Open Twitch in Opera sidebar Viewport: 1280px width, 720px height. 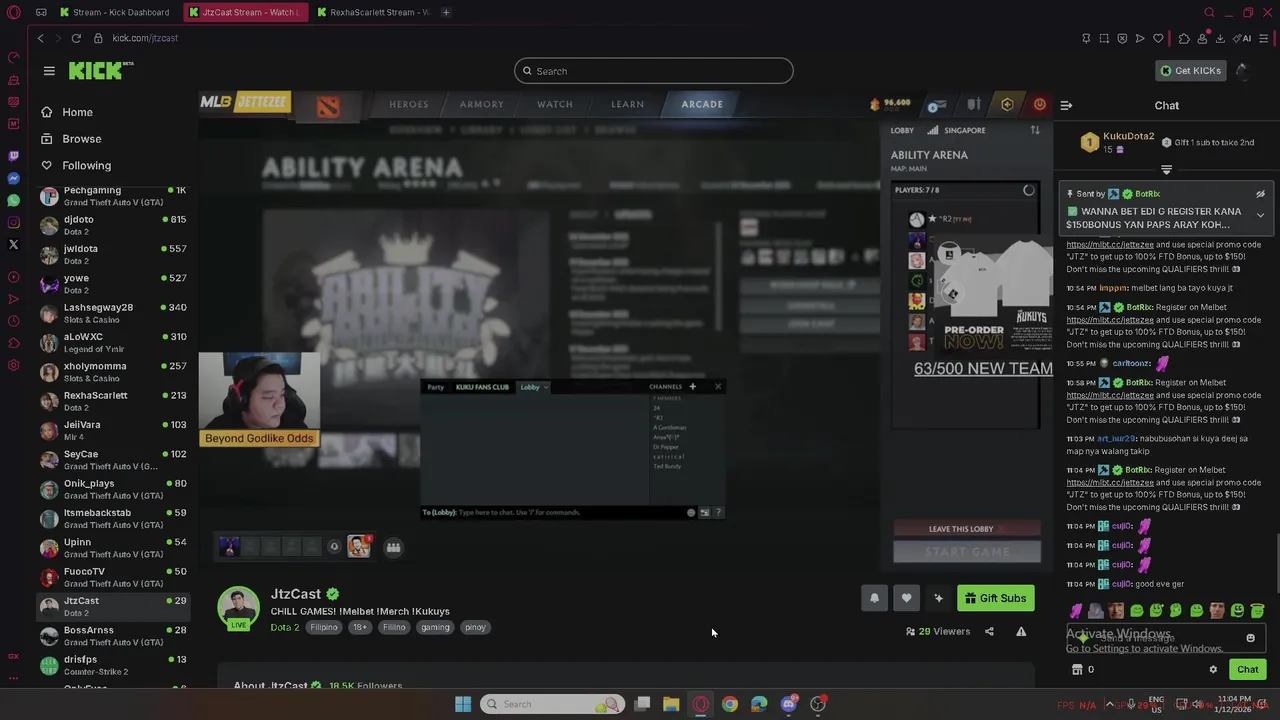(13, 156)
